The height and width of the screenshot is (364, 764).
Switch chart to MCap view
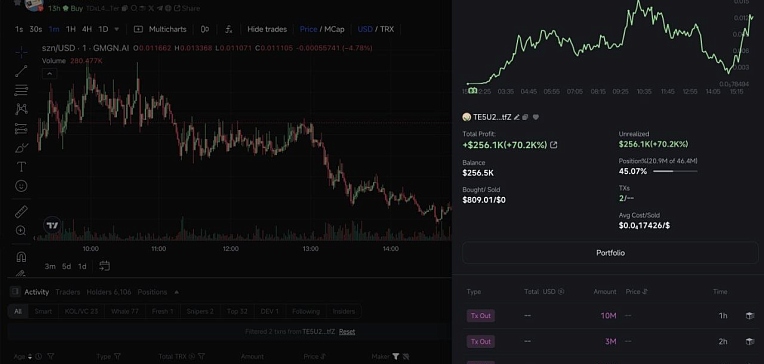tap(334, 29)
